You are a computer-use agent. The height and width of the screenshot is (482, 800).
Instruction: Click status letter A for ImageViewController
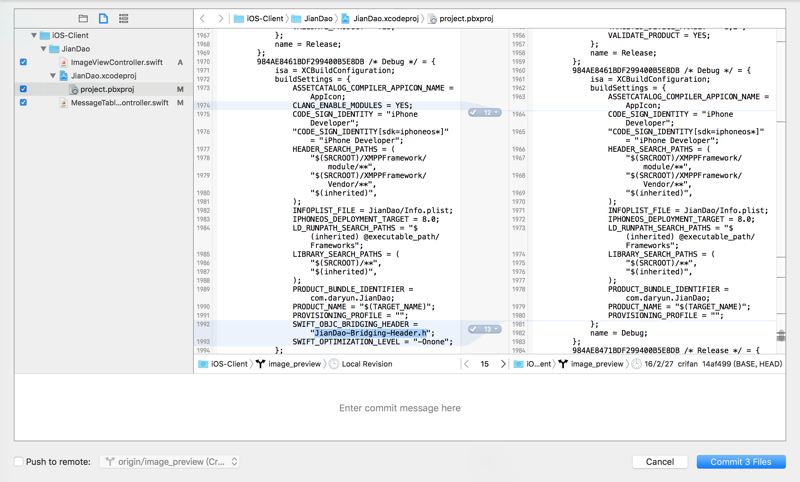click(180, 62)
